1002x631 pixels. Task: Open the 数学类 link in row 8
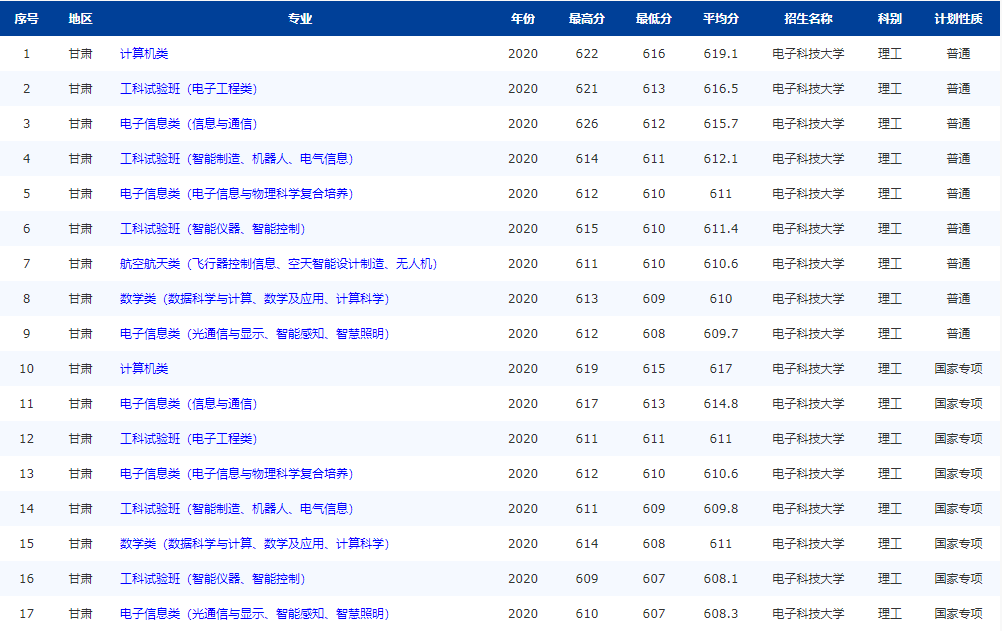coord(254,299)
